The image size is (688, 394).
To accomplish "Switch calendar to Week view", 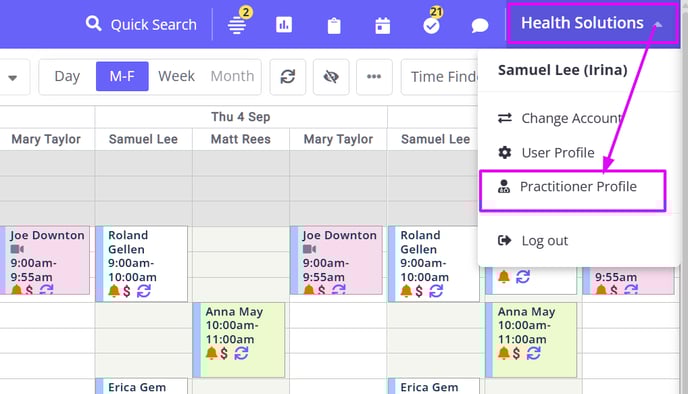I will click(176, 76).
